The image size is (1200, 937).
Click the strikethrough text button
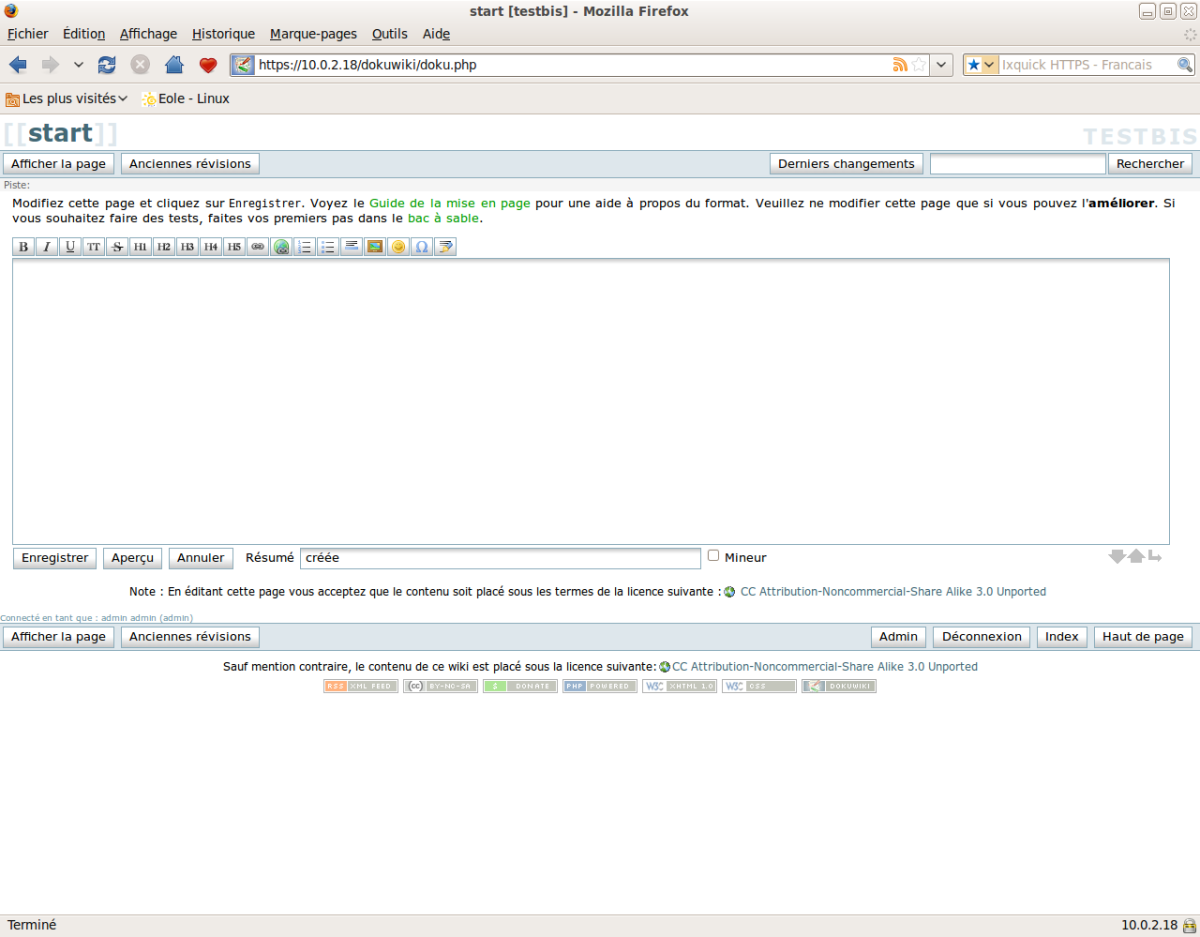click(x=117, y=247)
